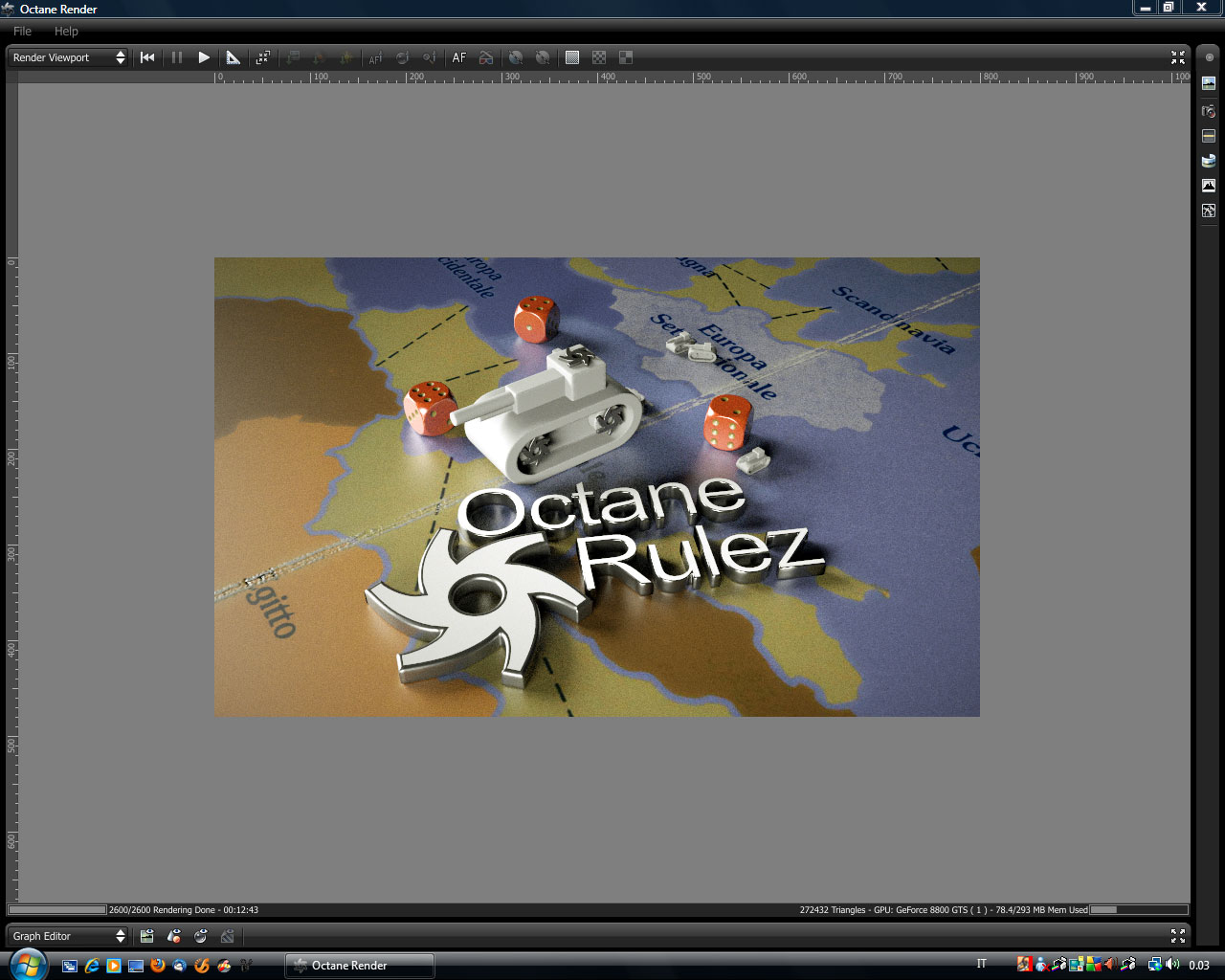Open the volume control in system tray
This screenshot has width=1225, height=980.
pyautogui.click(x=1173, y=965)
